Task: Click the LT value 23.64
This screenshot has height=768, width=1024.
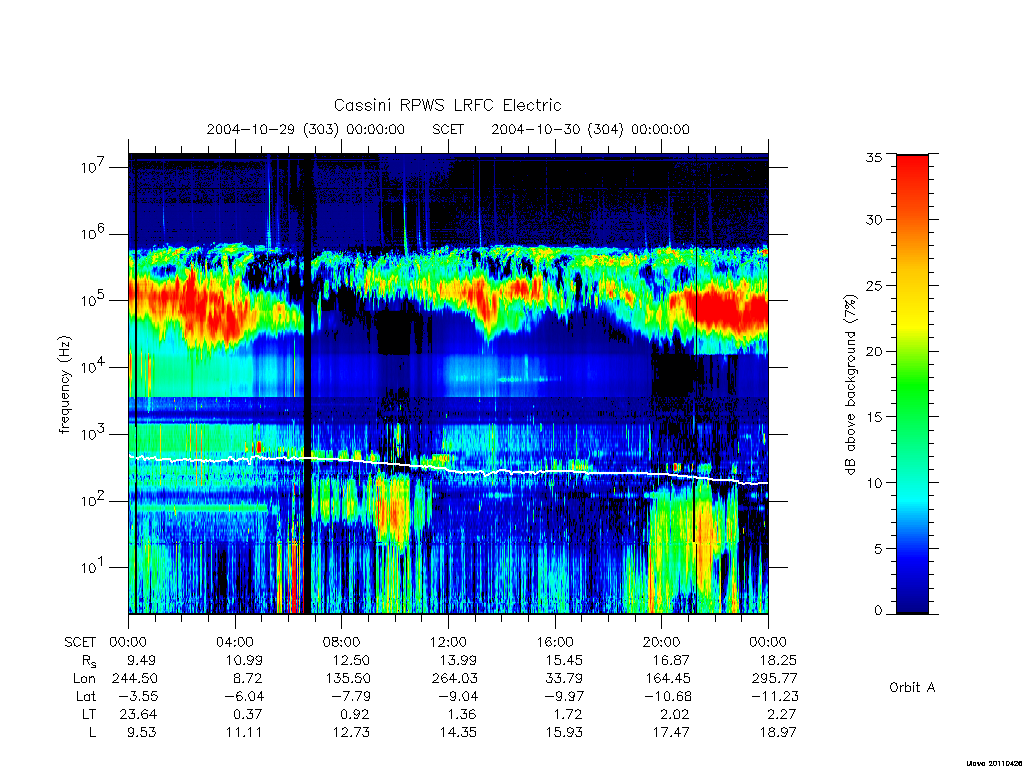Action: pyautogui.click(x=138, y=714)
